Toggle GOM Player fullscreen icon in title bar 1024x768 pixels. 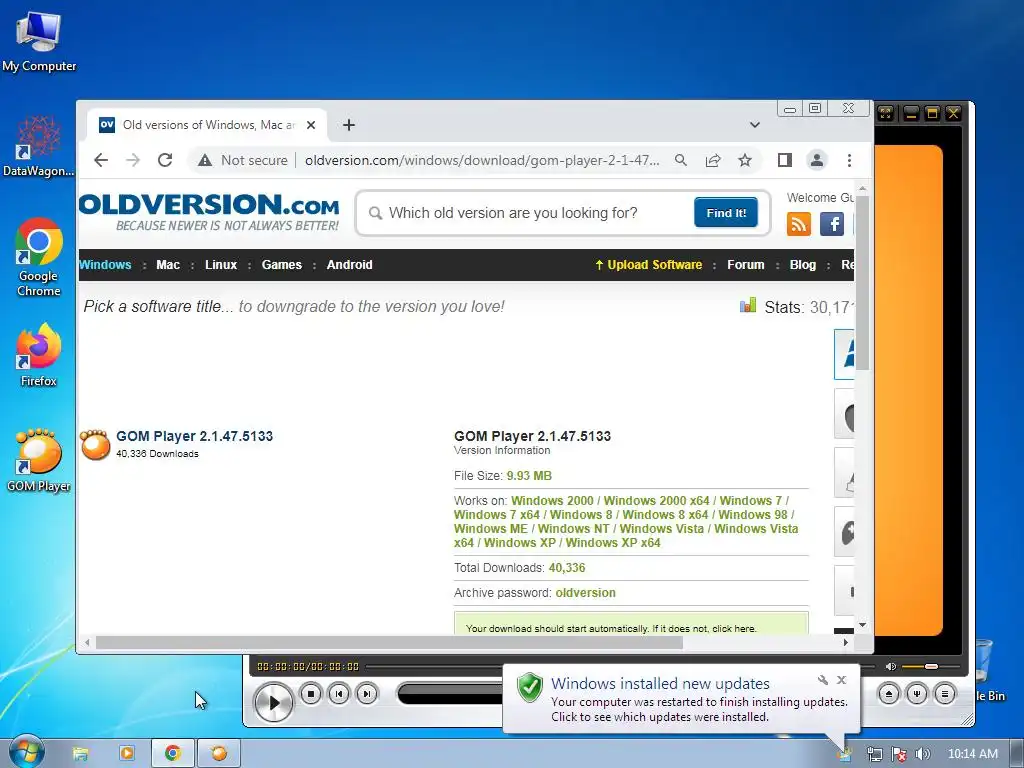point(886,113)
